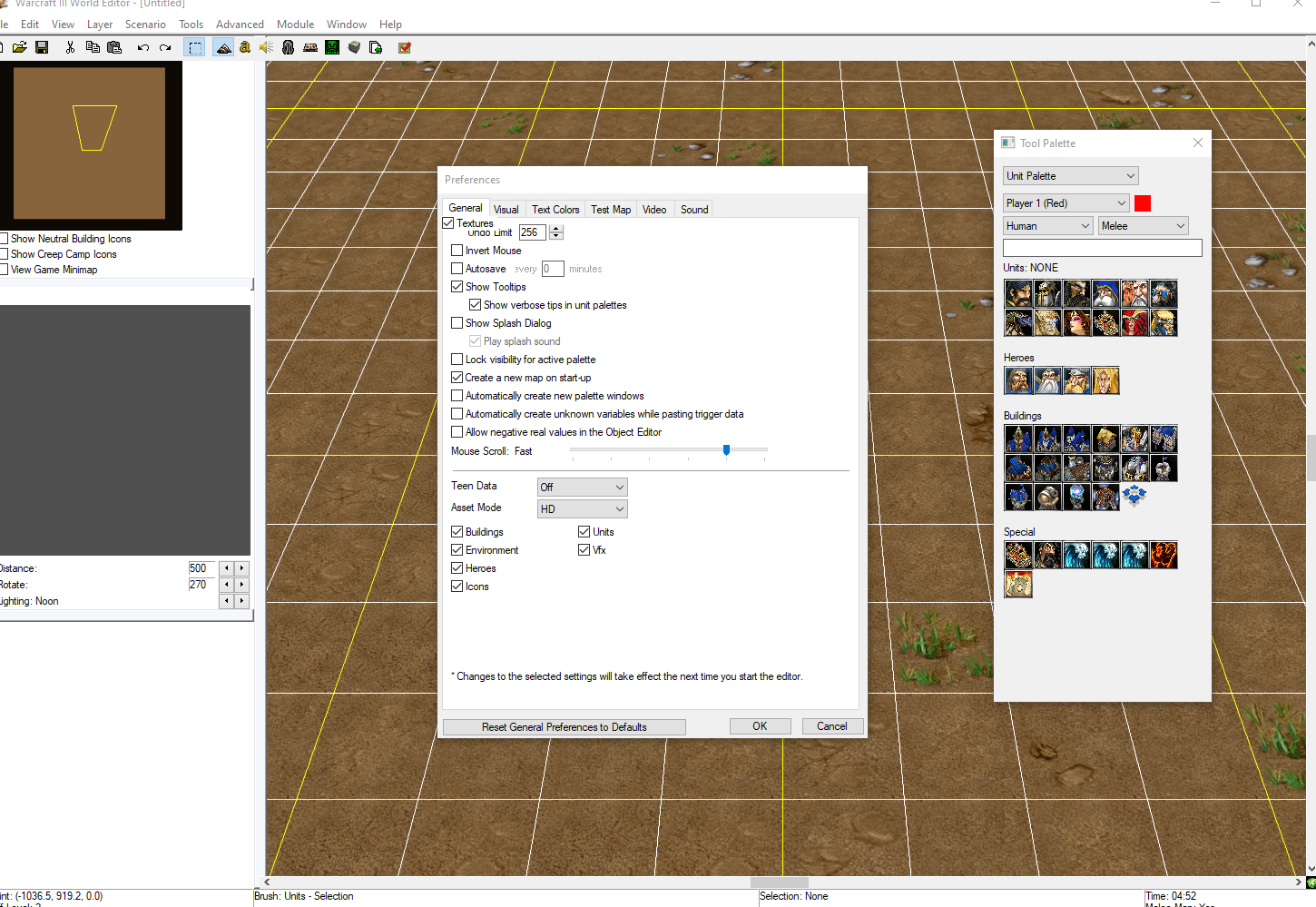
Task: Select the blue Start Location icon
Action: click(x=1134, y=497)
